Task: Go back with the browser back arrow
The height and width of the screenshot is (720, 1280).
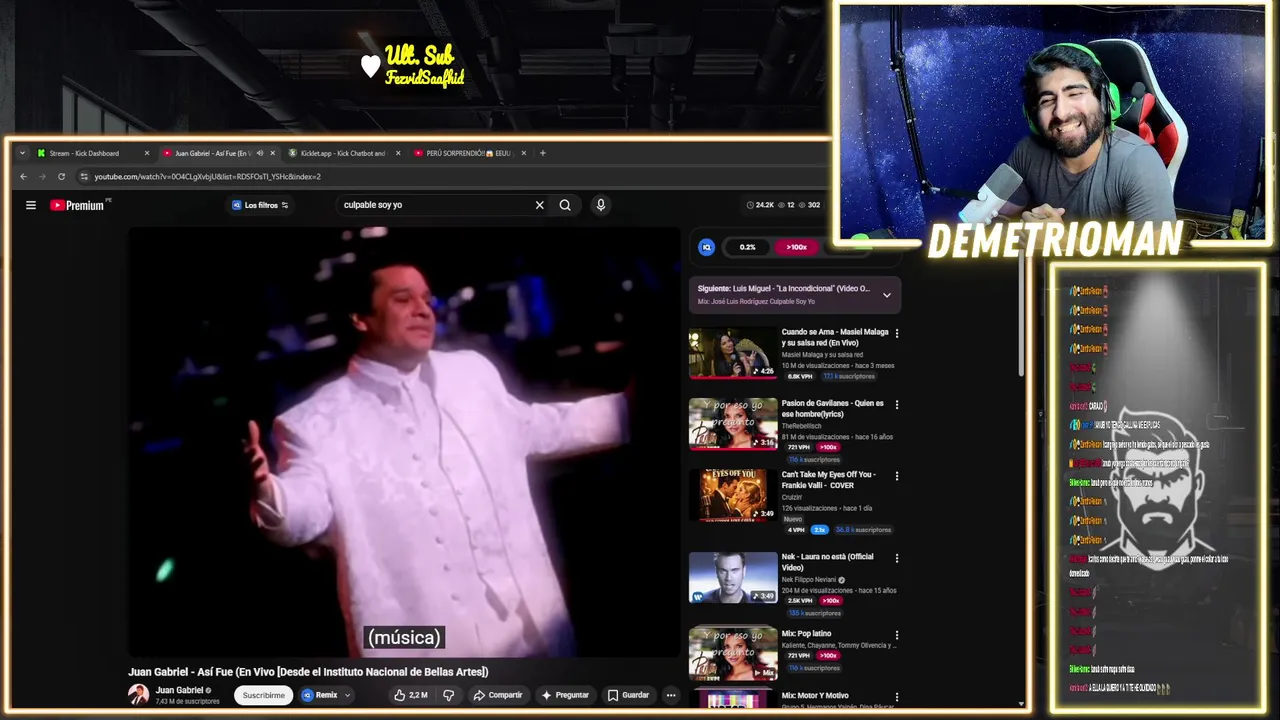Action: [23, 177]
